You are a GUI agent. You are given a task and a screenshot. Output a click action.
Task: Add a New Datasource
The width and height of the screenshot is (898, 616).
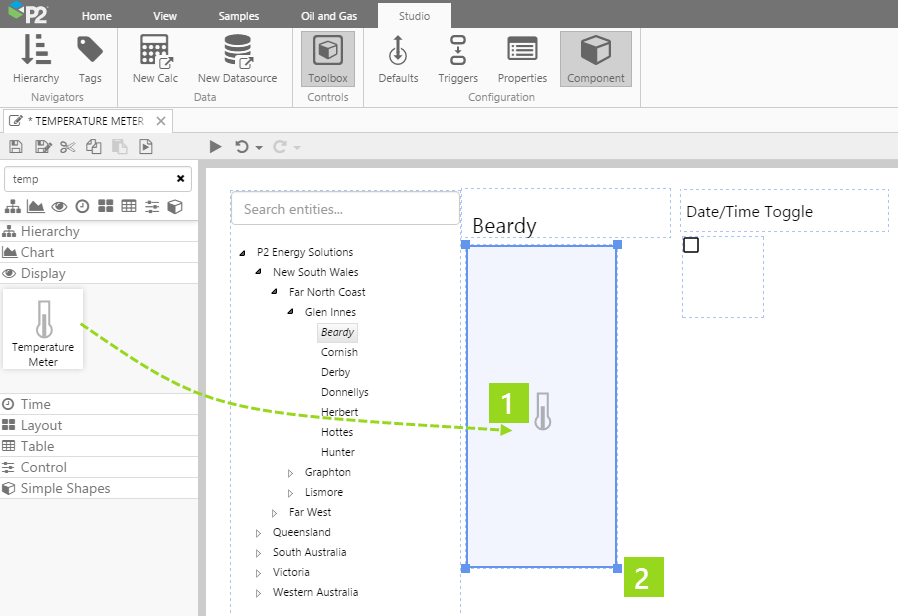pos(237,59)
